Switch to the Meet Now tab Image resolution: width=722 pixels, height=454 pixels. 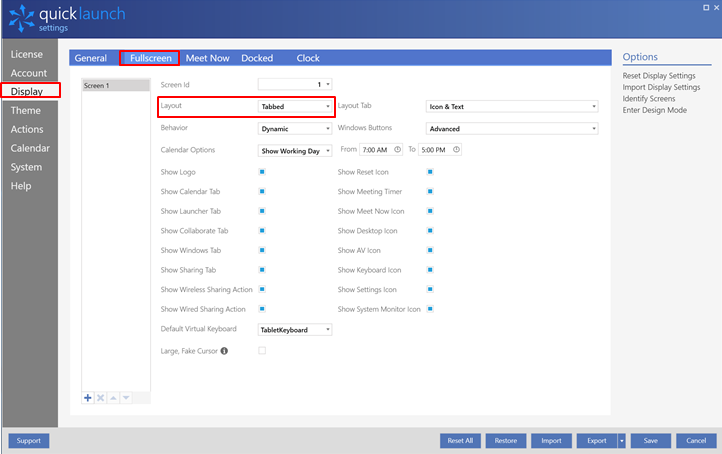(x=207, y=58)
